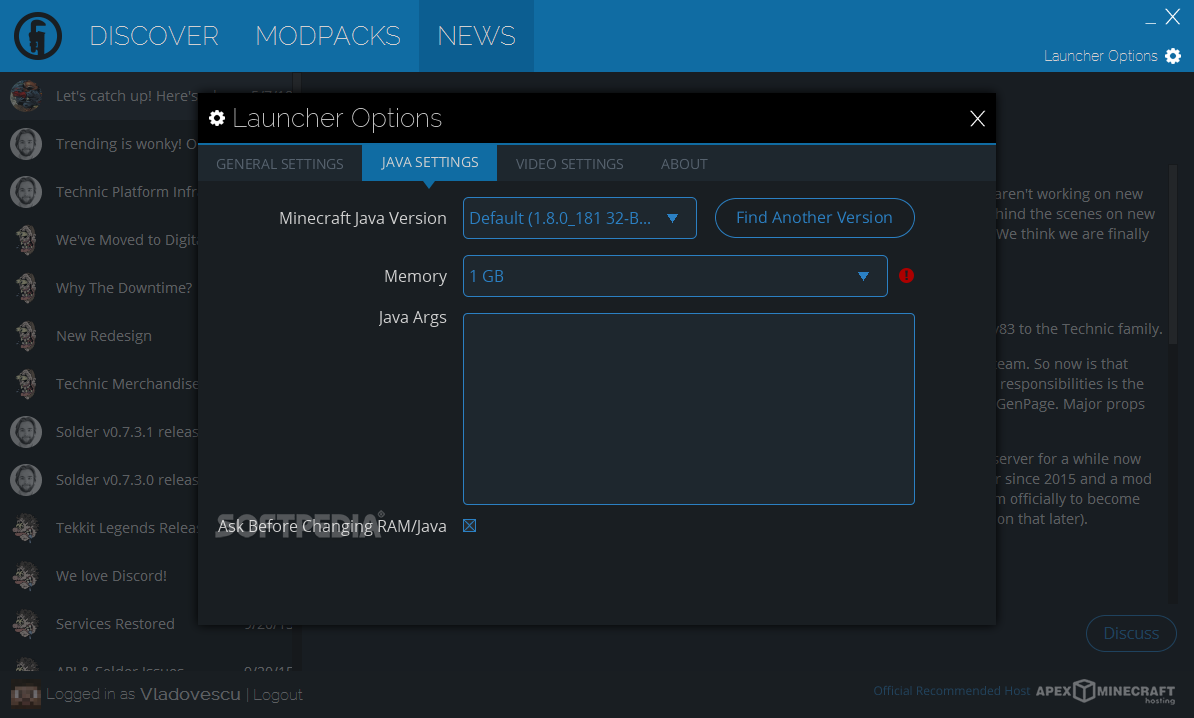Toggle Ask Before Changing RAM/Java checkbox

tap(470, 525)
